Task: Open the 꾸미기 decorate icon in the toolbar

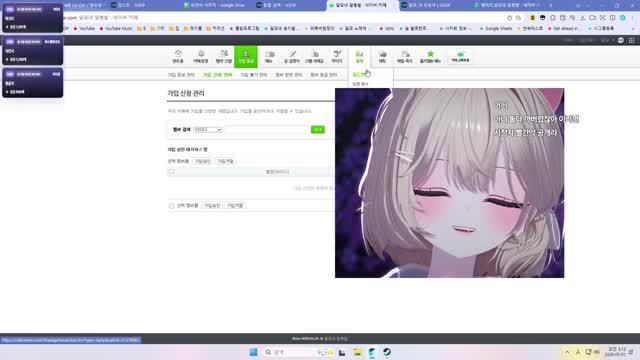Action: [x=337, y=56]
